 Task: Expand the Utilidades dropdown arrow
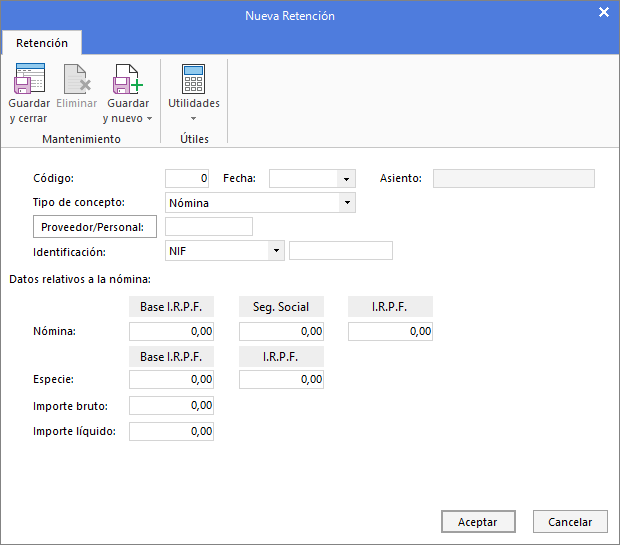tap(193, 118)
